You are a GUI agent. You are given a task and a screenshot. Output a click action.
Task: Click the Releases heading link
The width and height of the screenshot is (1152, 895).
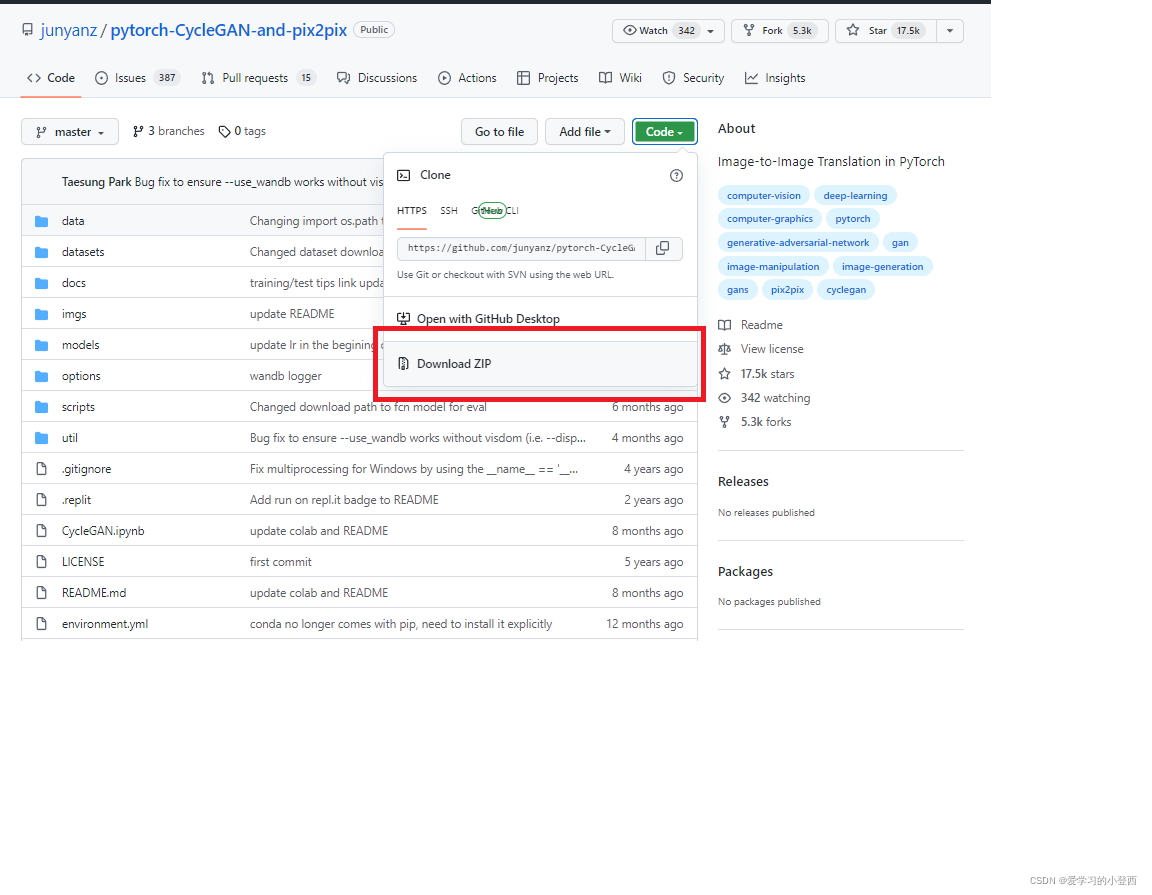coord(743,482)
